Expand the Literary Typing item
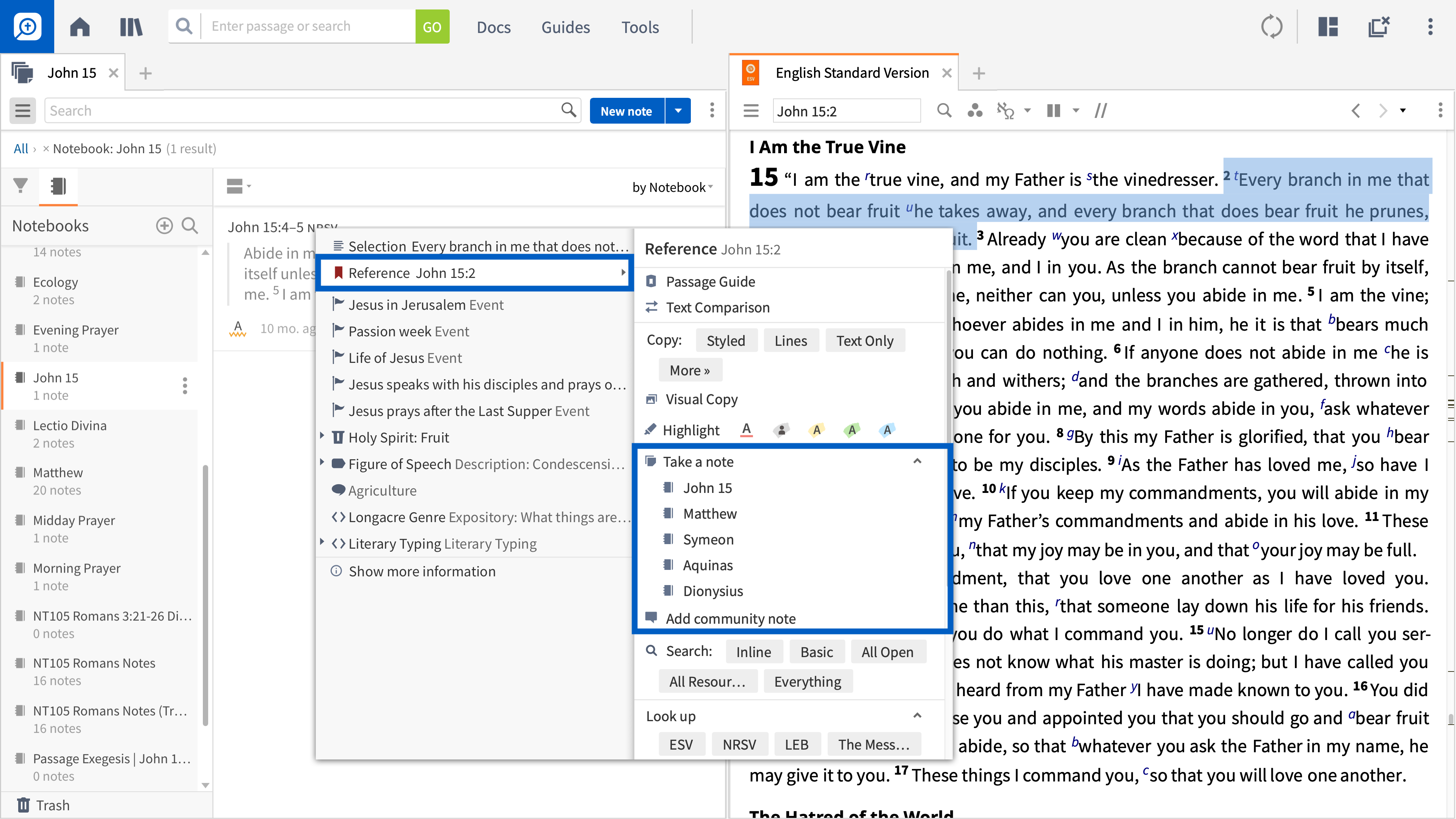Viewport: 1456px width, 819px height. pos(322,541)
